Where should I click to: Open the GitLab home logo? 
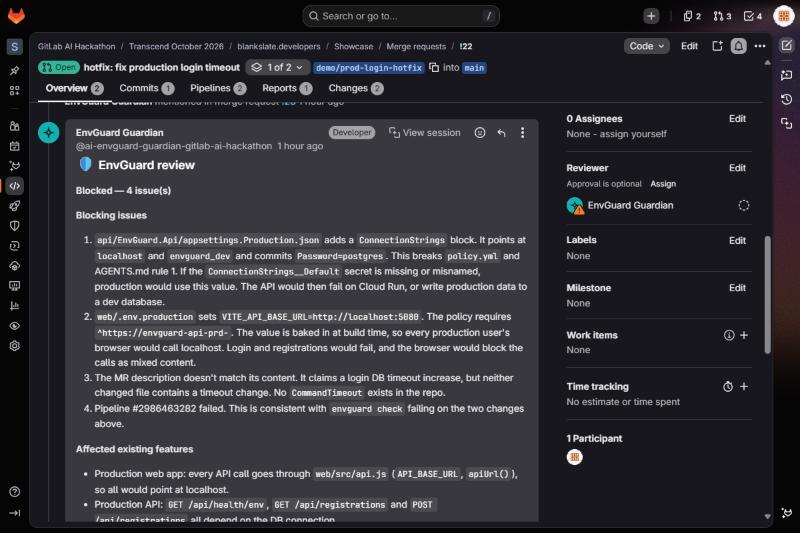click(16, 15)
